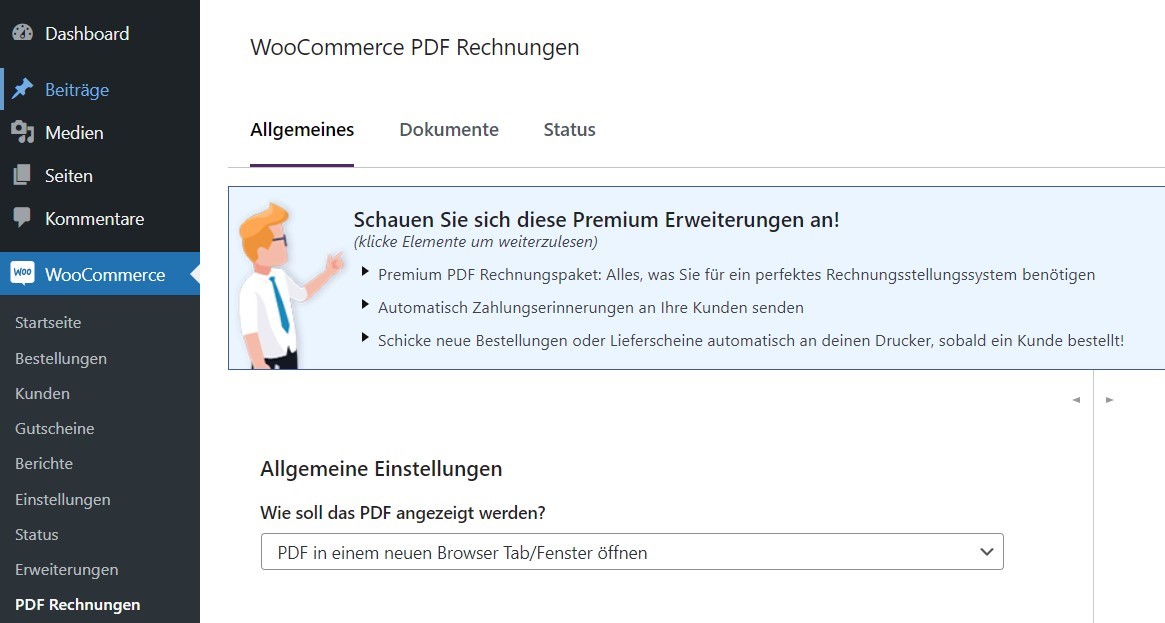The width and height of the screenshot is (1165, 623).
Task: Click the WooCommerce Woo logo icon
Action: click(x=22, y=273)
